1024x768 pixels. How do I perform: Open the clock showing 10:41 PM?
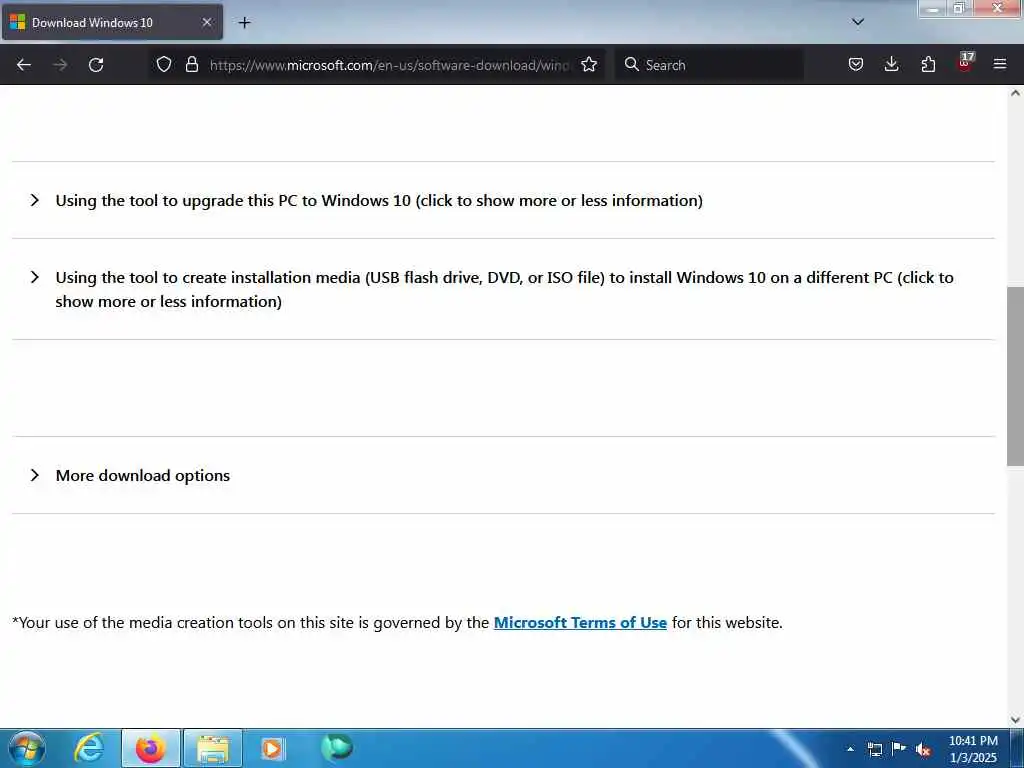click(x=973, y=749)
